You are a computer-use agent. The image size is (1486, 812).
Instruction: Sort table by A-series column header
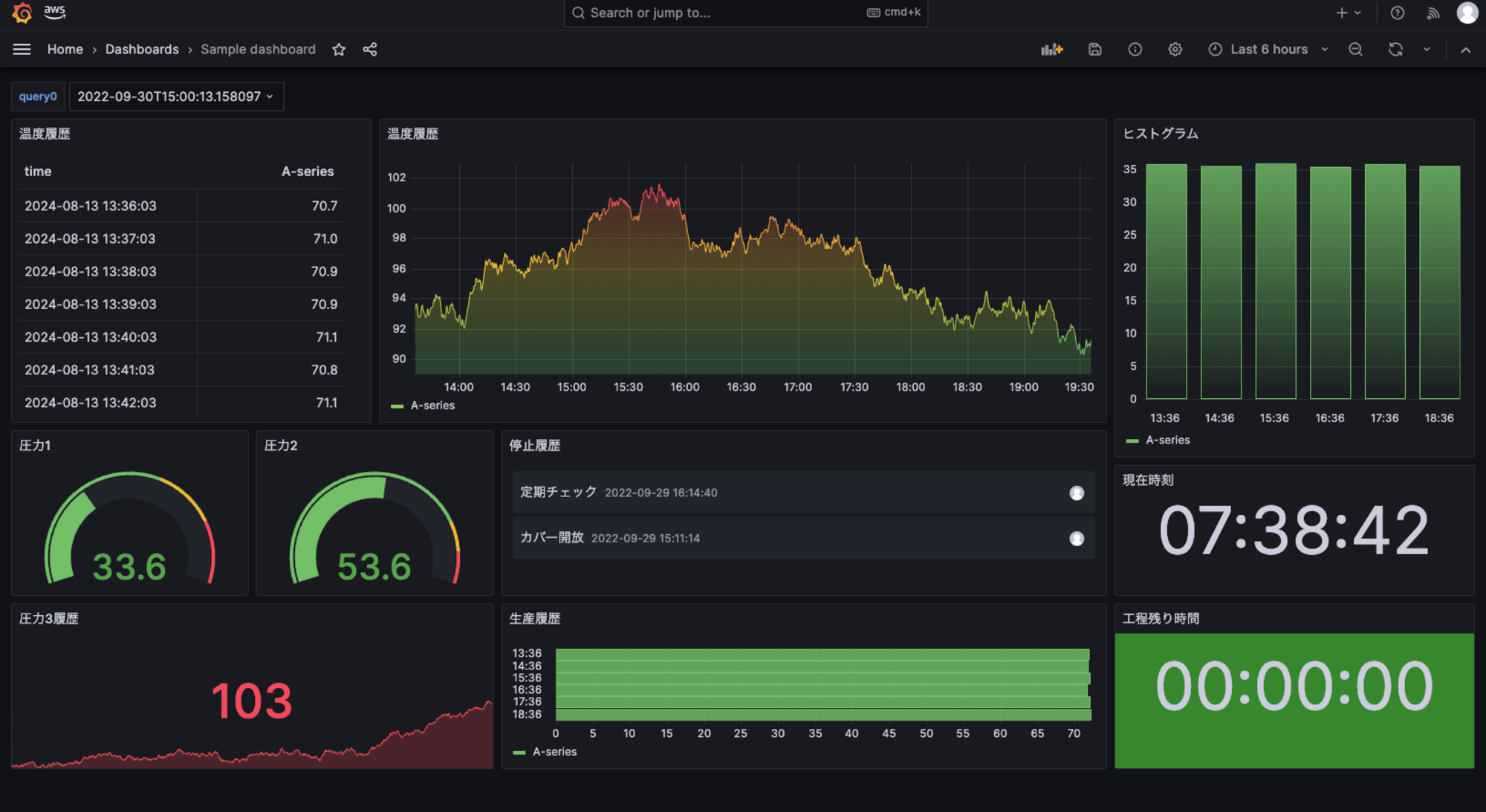pos(308,172)
